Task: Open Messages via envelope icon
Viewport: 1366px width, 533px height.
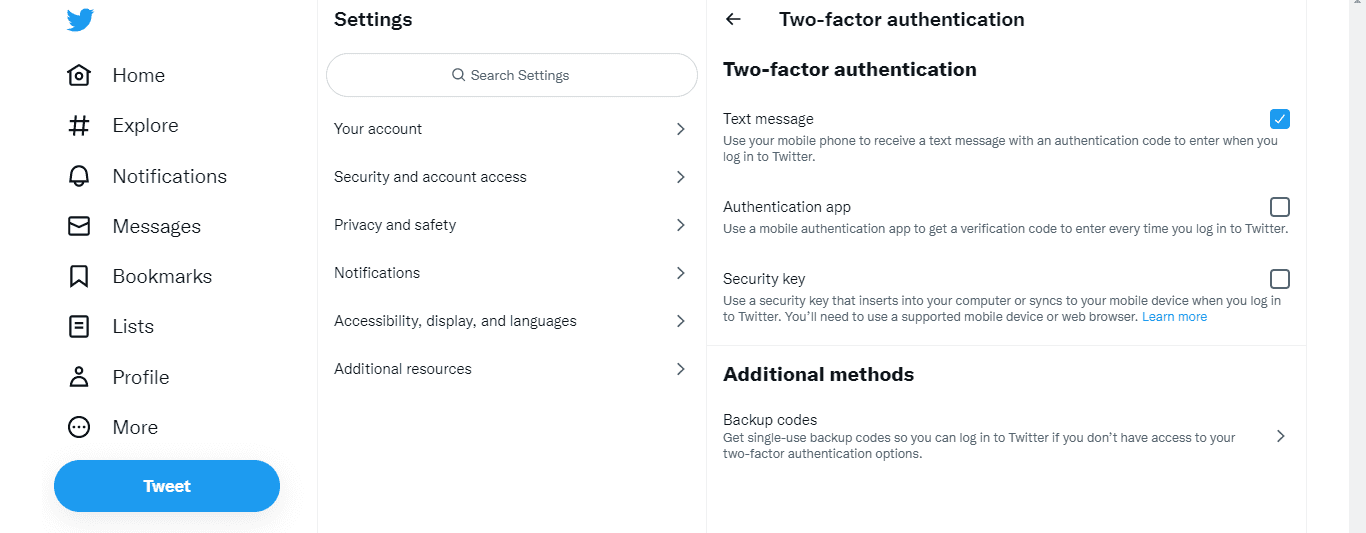Action: pyautogui.click(x=79, y=226)
